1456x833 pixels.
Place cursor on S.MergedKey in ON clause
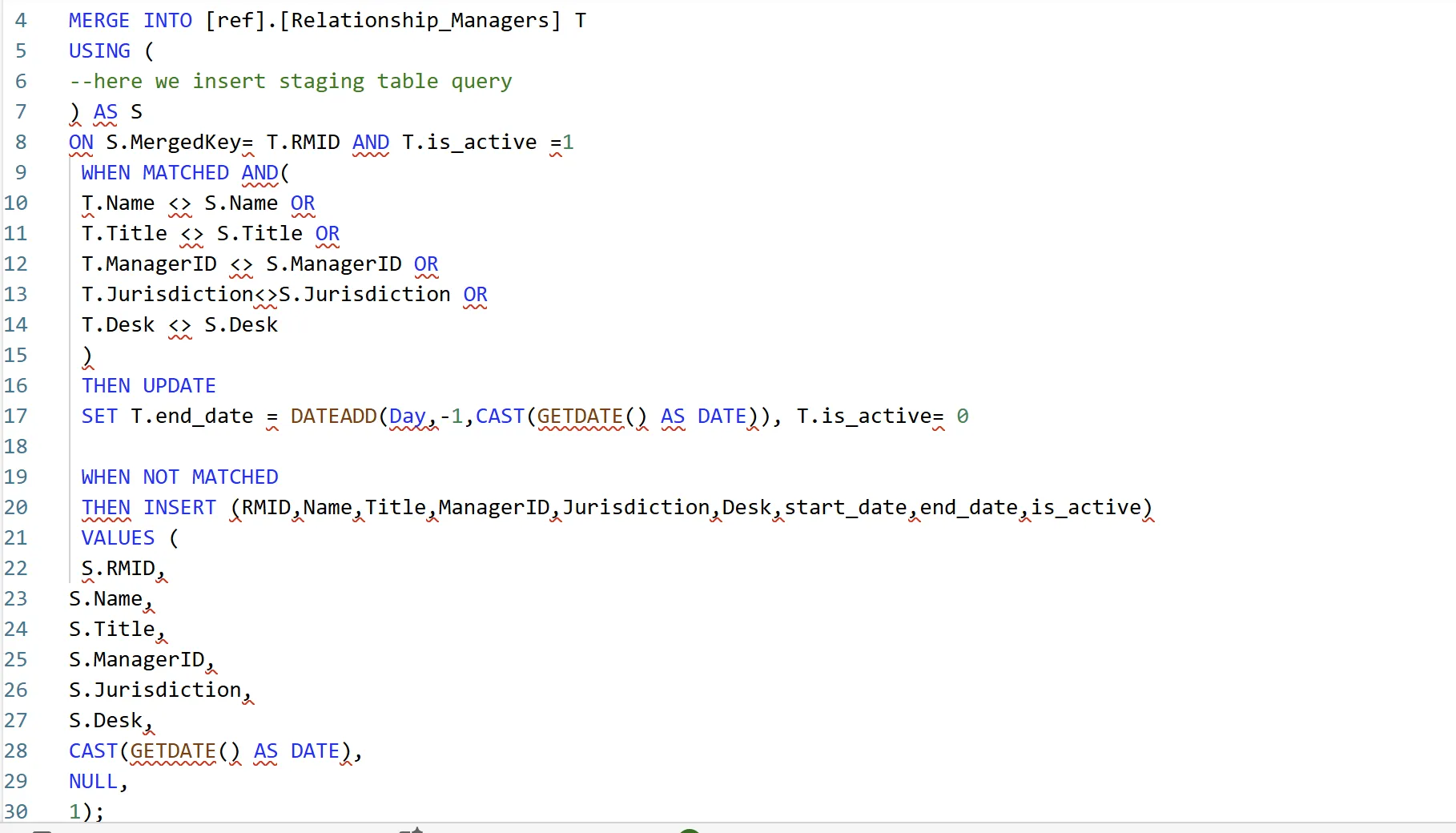(173, 142)
